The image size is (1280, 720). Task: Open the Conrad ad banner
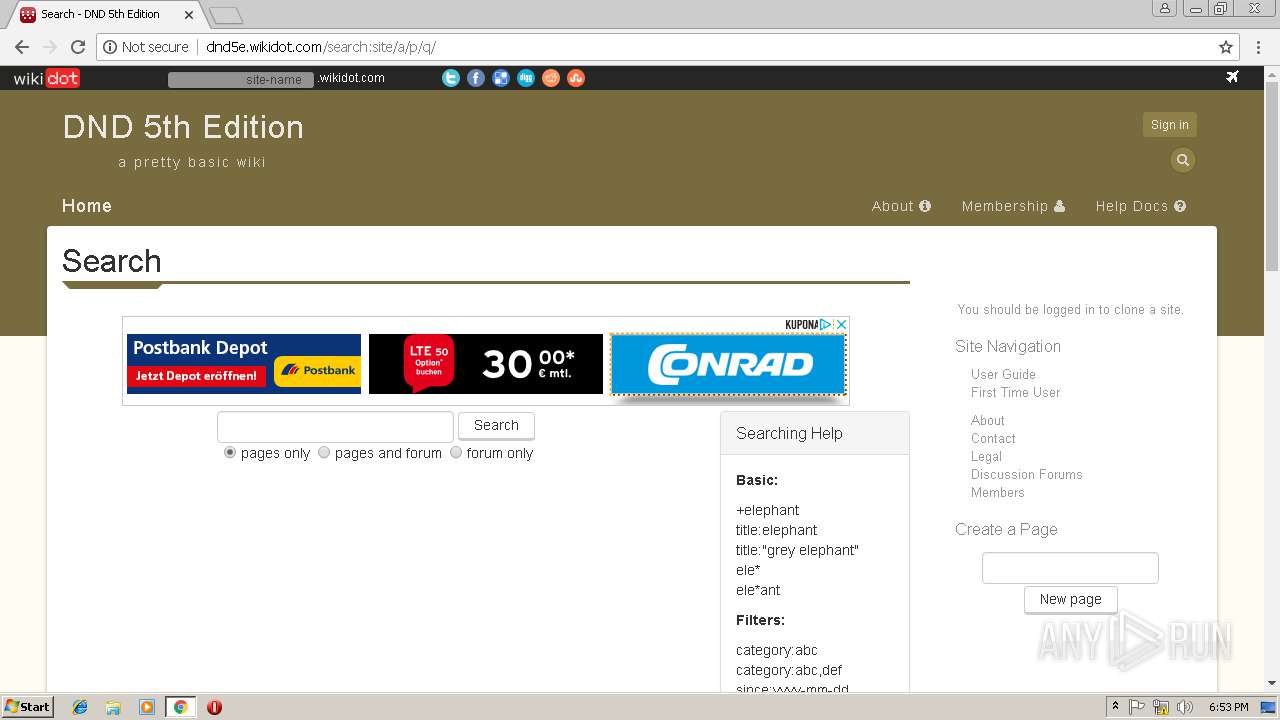click(x=729, y=364)
